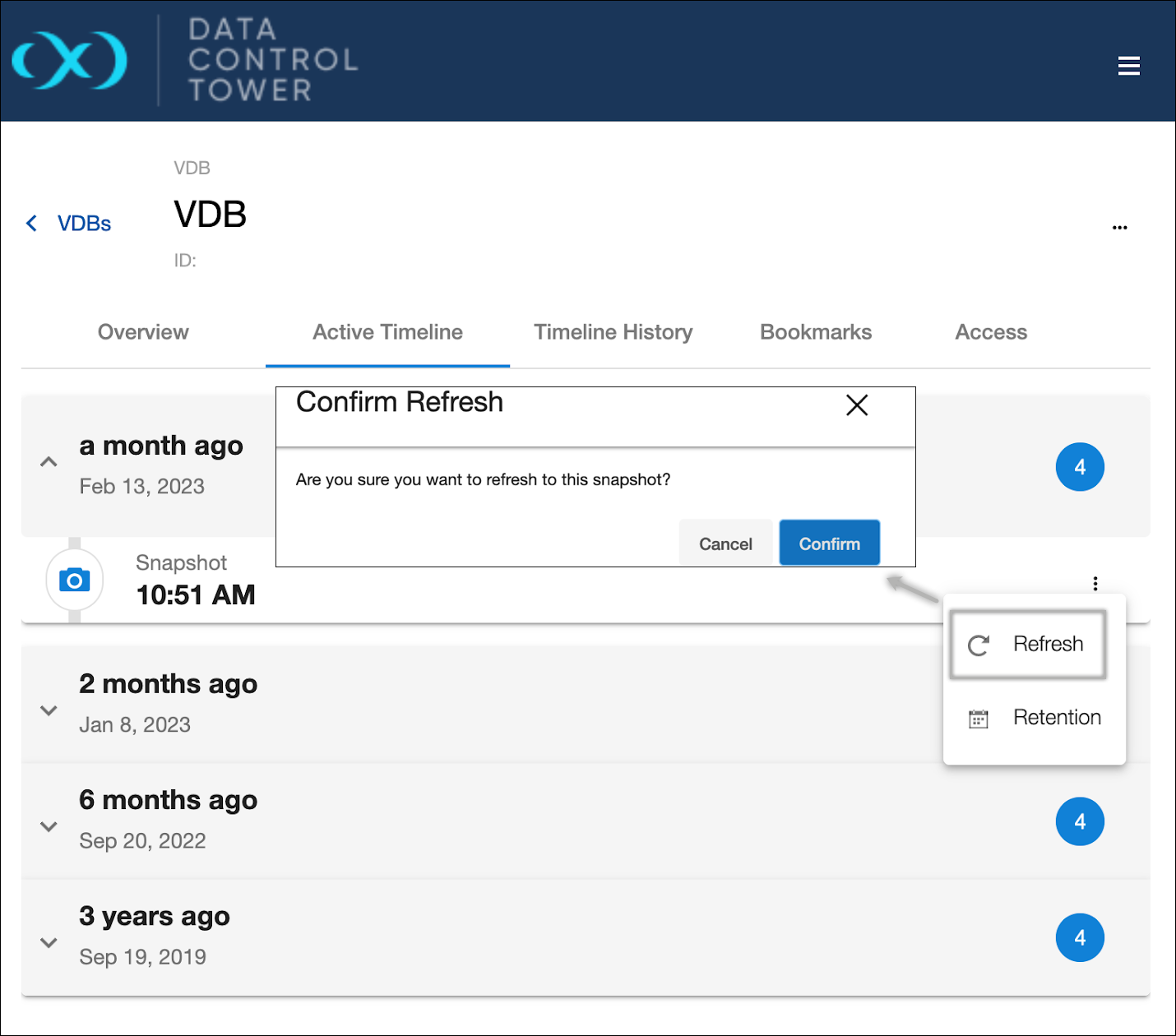
Task: Click the 10:51 AM snapshot timeline entry
Action: click(196, 594)
